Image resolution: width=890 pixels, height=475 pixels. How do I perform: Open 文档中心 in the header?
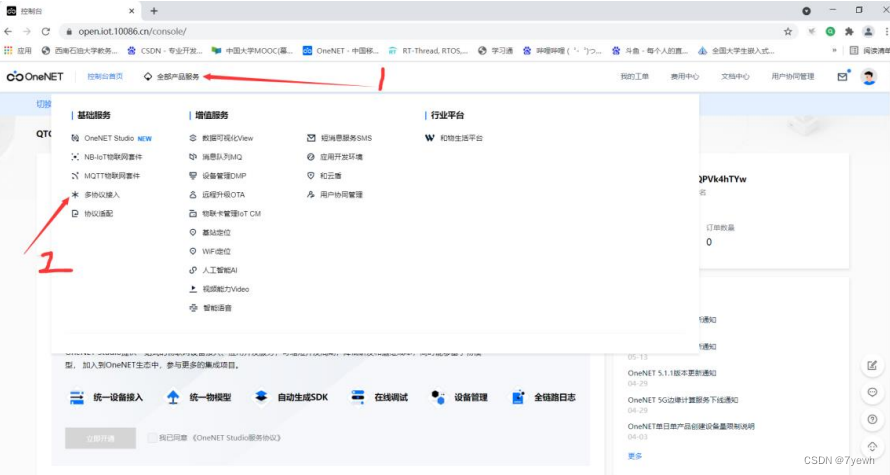point(735,77)
